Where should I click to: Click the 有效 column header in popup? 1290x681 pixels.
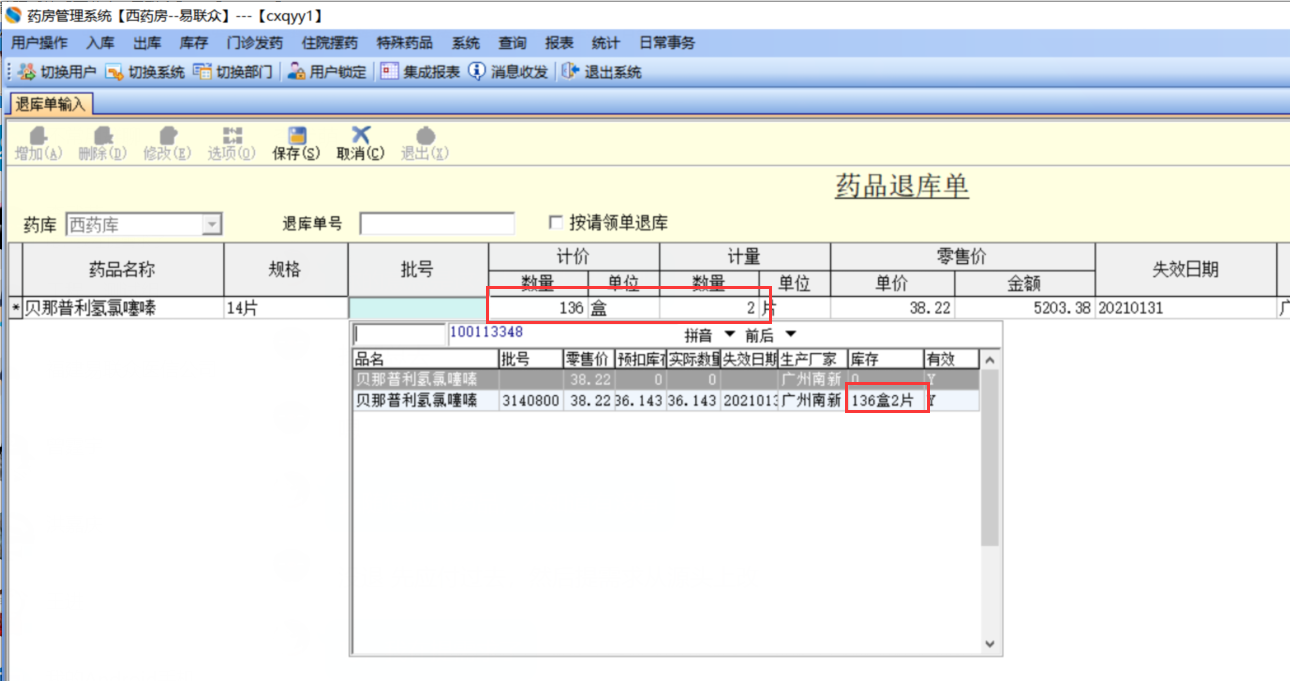click(951, 359)
